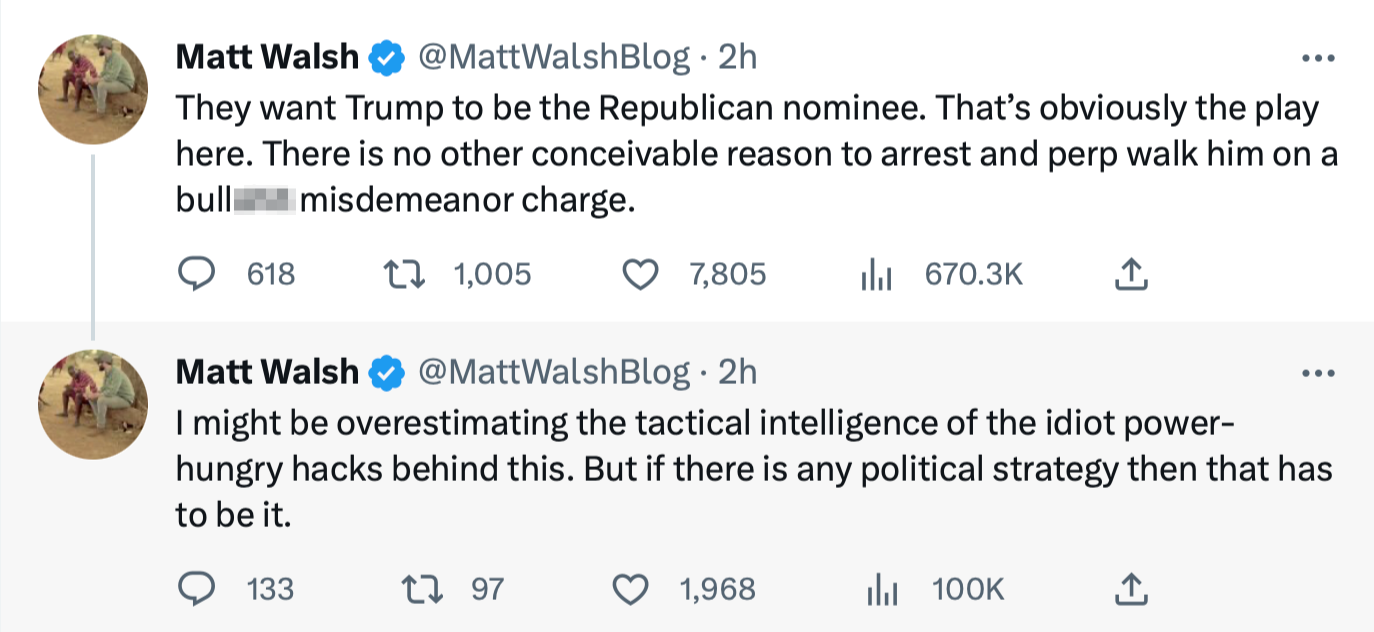View analytics showing 670.3K views

[x=877, y=274]
